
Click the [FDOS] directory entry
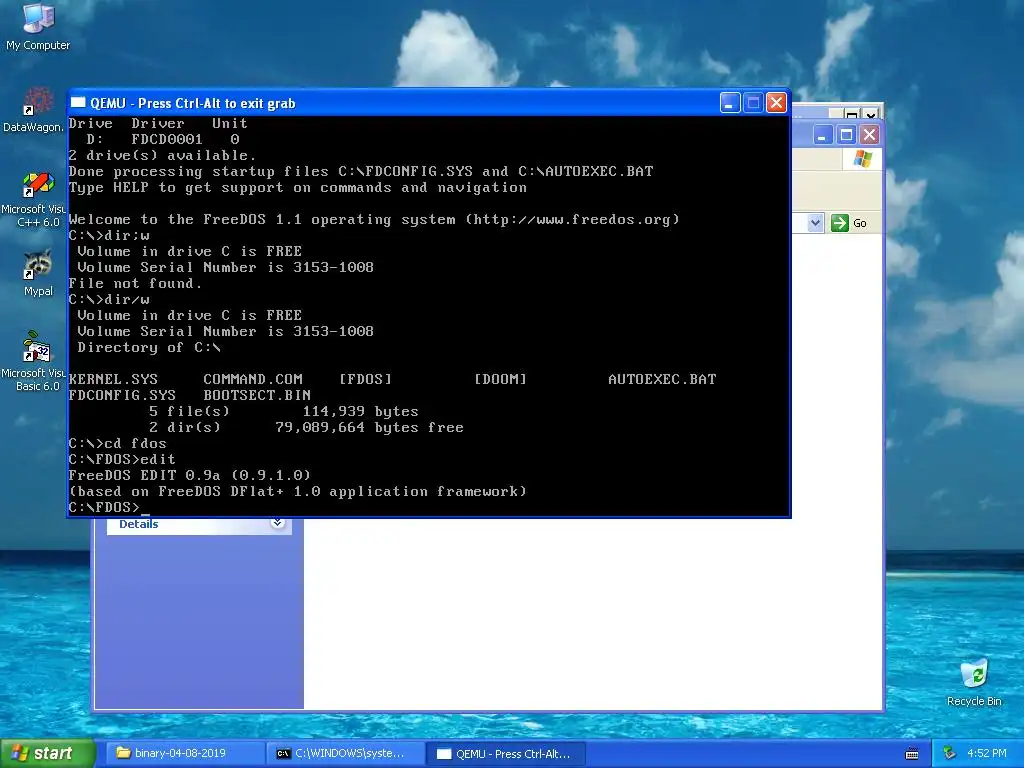[x=365, y=379]
